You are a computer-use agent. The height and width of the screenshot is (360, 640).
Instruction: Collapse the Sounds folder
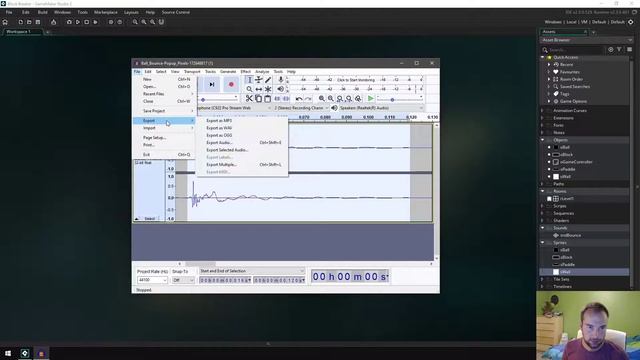coord(542,228)
